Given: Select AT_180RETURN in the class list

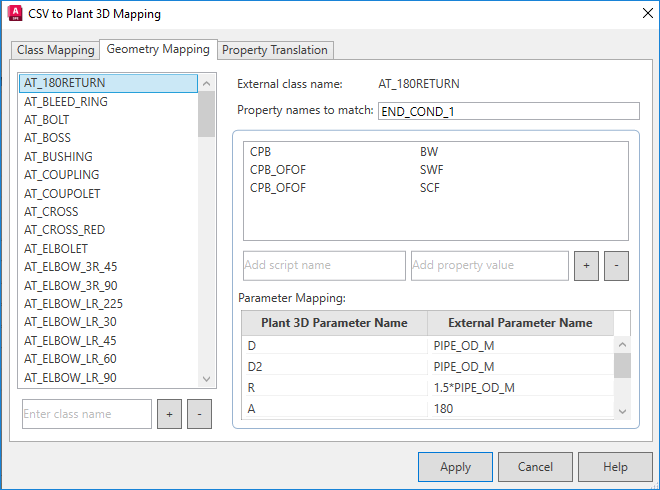Looking at the screenshot, I should [x=108, y=83].
